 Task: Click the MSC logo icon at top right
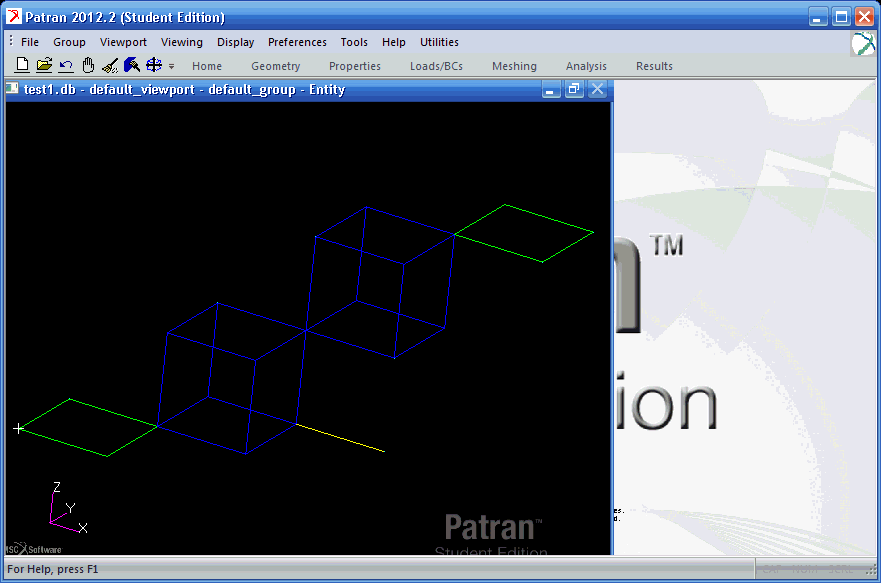[863, 44]
